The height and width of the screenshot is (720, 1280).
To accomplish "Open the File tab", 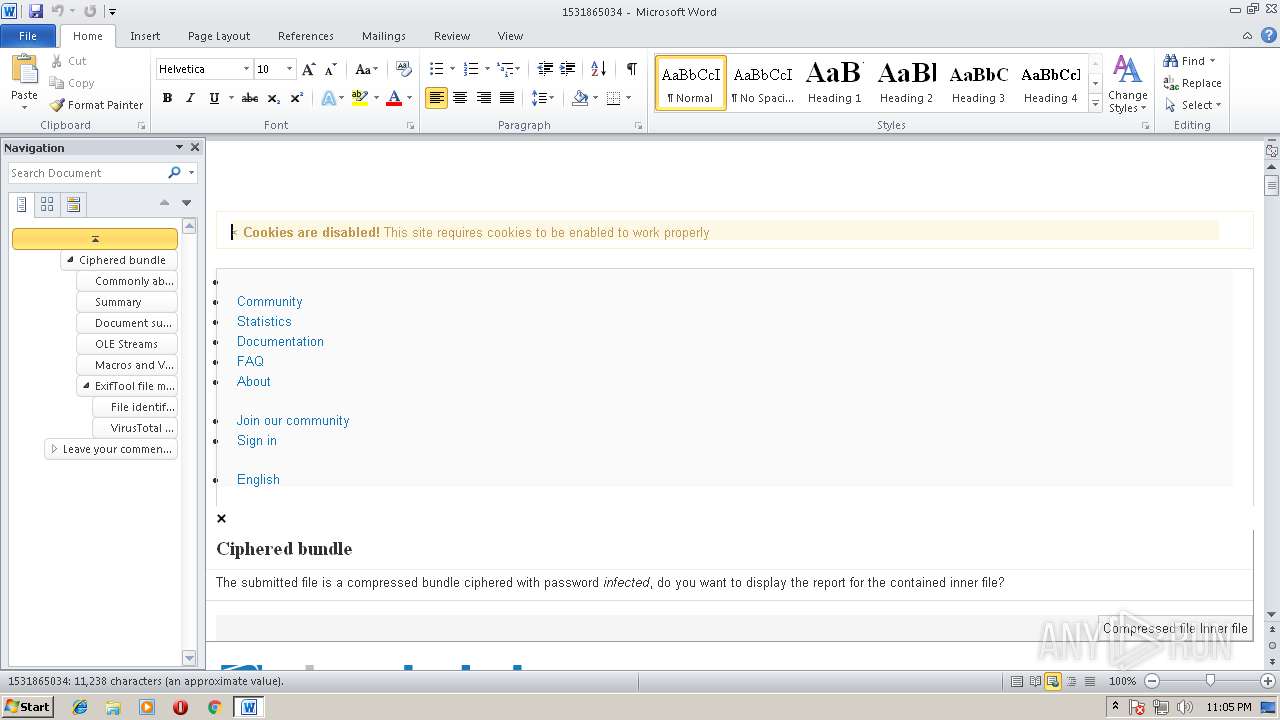I will [x=28, y=36].
